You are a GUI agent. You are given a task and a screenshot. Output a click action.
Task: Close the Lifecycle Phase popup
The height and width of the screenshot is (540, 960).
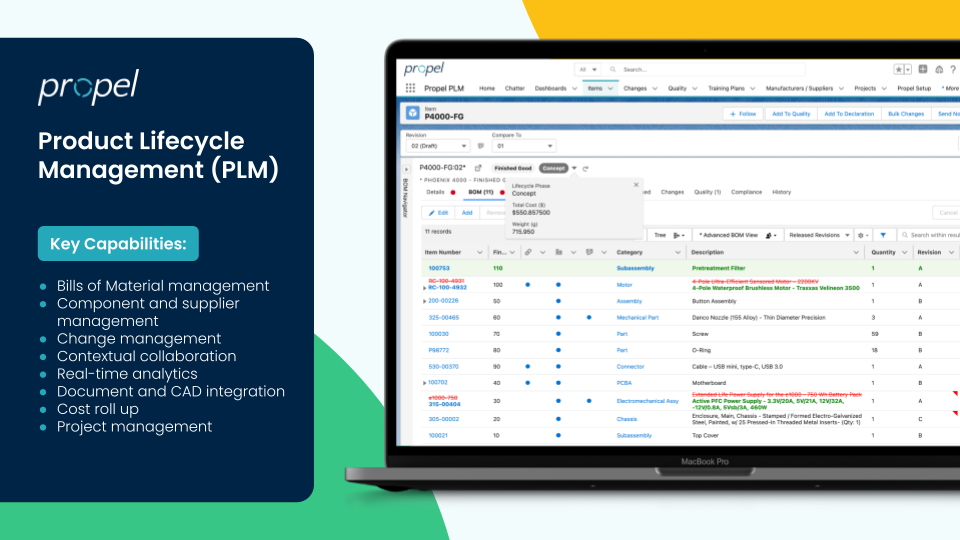point(636,184)
